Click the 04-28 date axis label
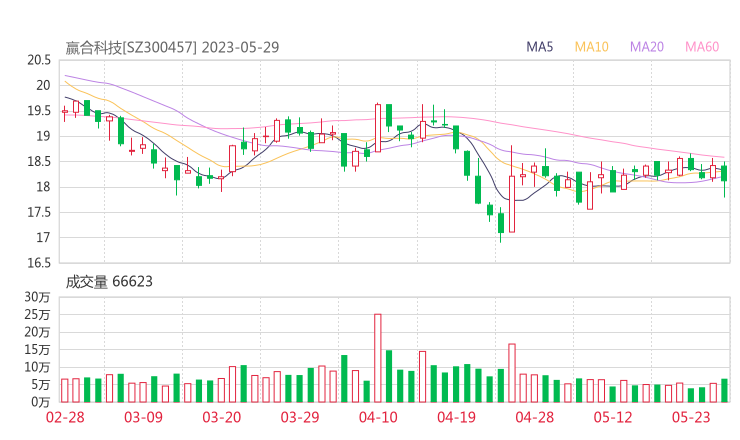This screenshot has width=740, height=440. (535, 417)
